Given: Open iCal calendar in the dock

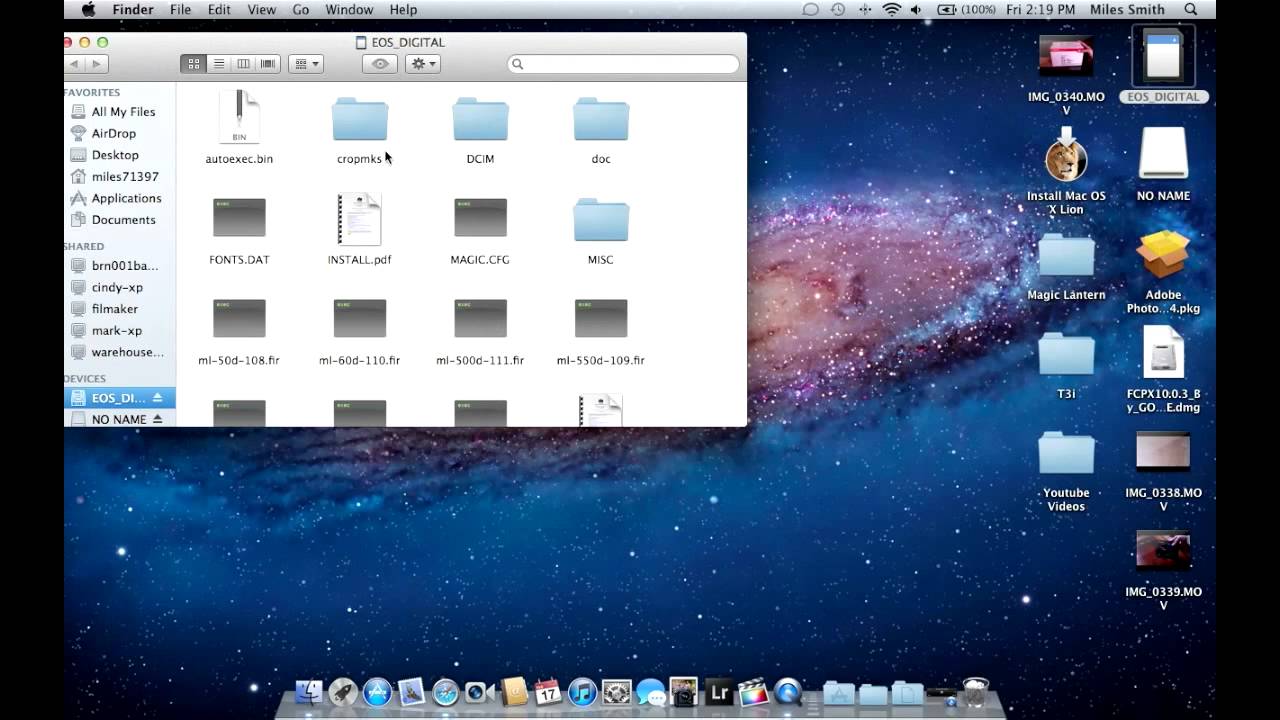Looking at the screenshot, I should (548, 692).
